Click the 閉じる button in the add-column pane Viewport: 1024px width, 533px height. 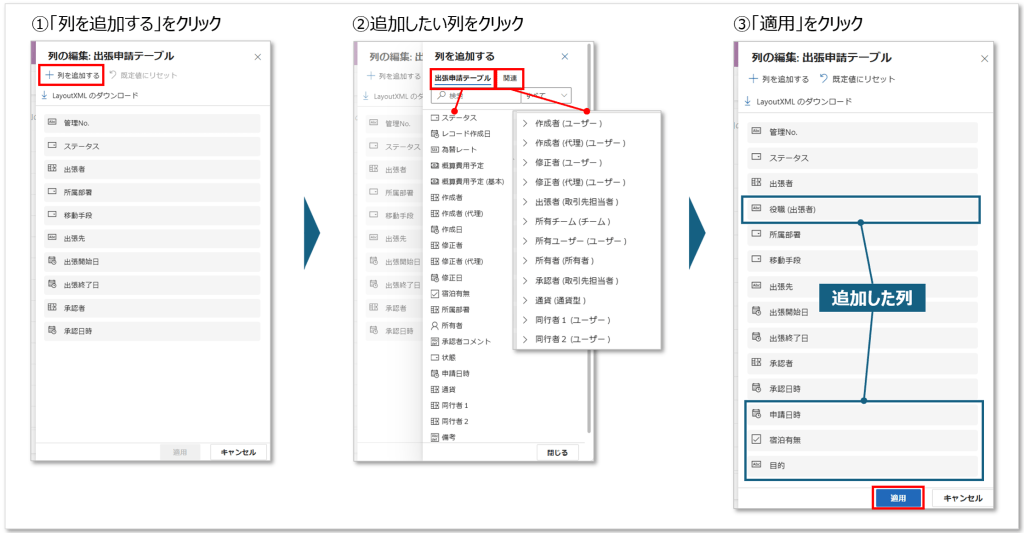click(557, 453)
